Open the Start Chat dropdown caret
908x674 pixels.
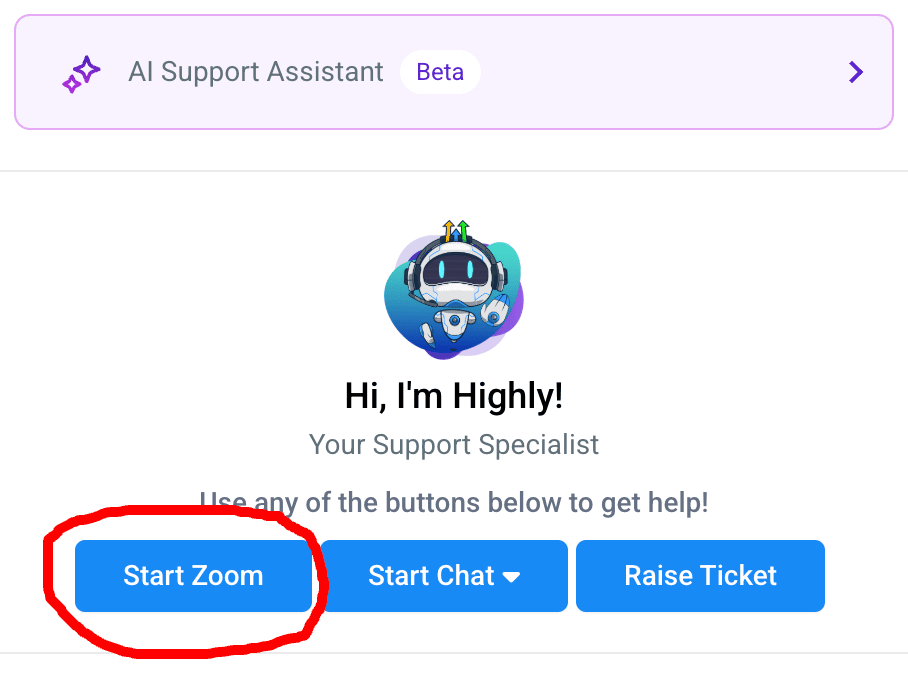[x=511, y=577]
